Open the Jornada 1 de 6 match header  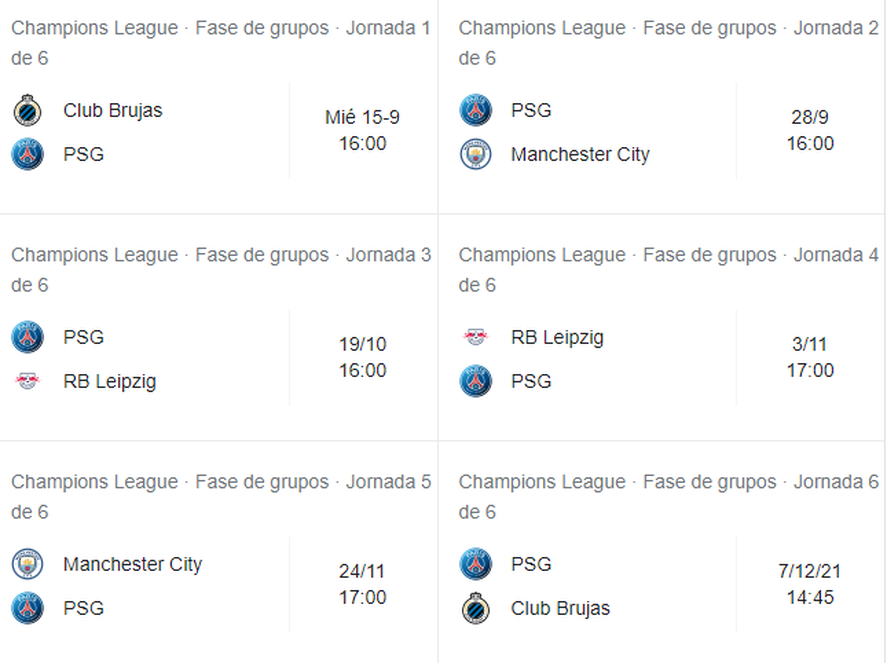(x=220, y=42)
